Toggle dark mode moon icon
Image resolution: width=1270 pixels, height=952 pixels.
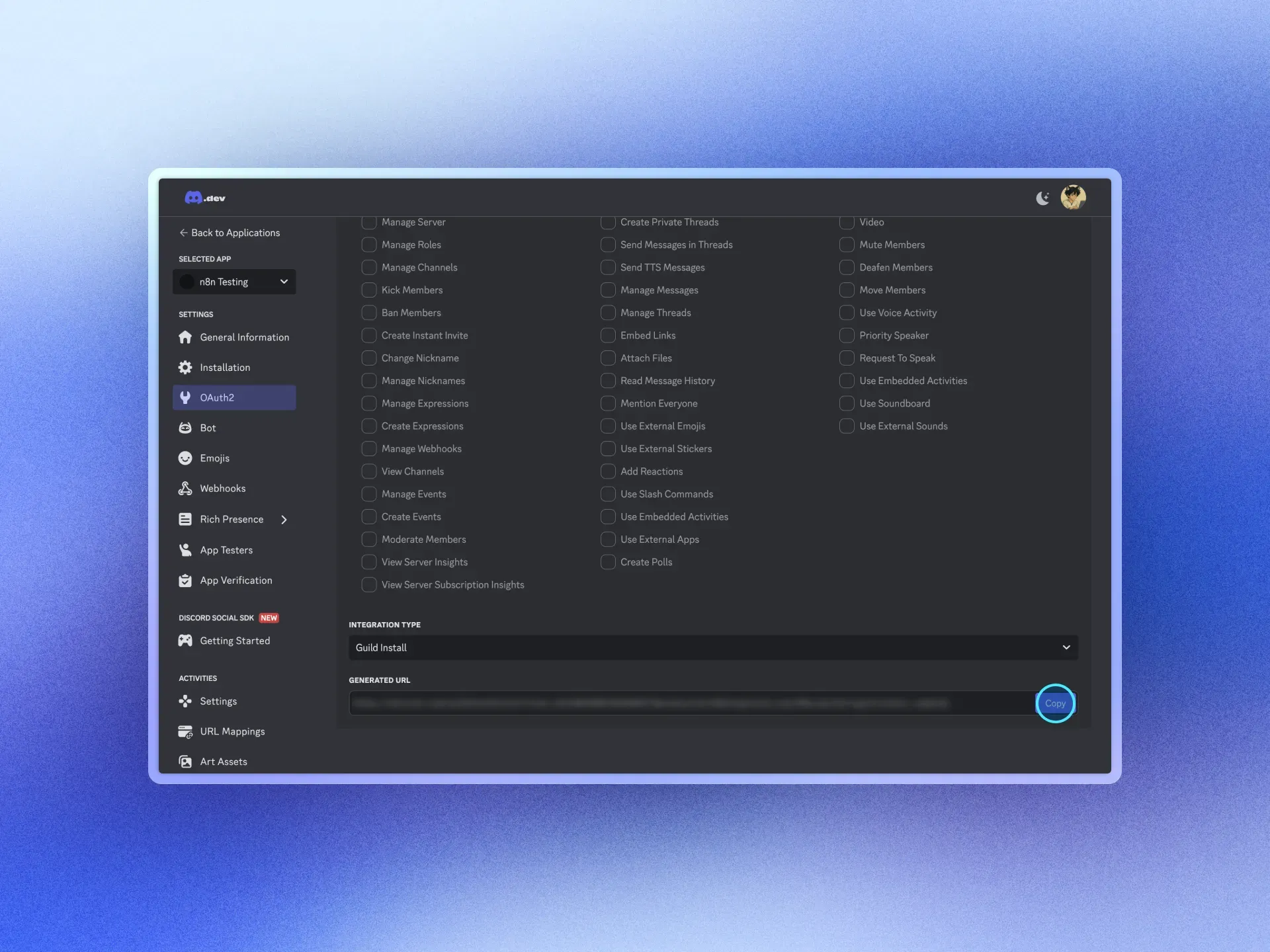pos(1042,198)
